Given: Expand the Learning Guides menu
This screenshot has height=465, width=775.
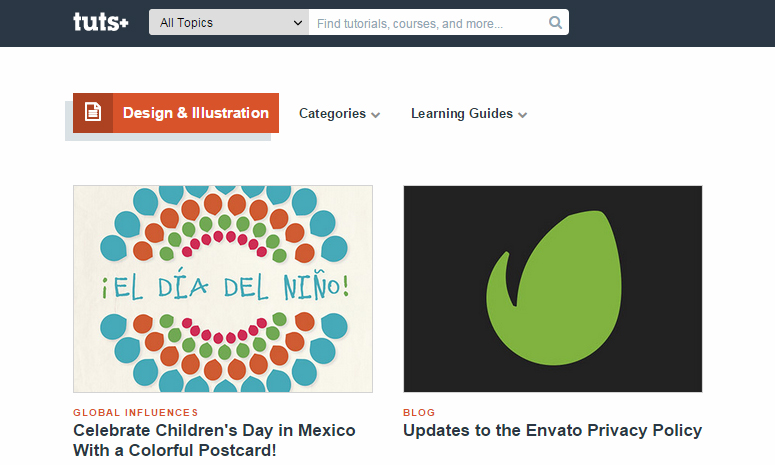Looking at the screenshot, I should [x=469, y=114].
